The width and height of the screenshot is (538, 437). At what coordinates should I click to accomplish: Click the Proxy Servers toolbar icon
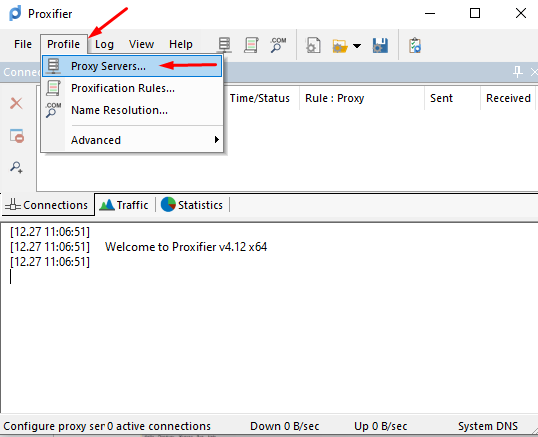point(224,45)
